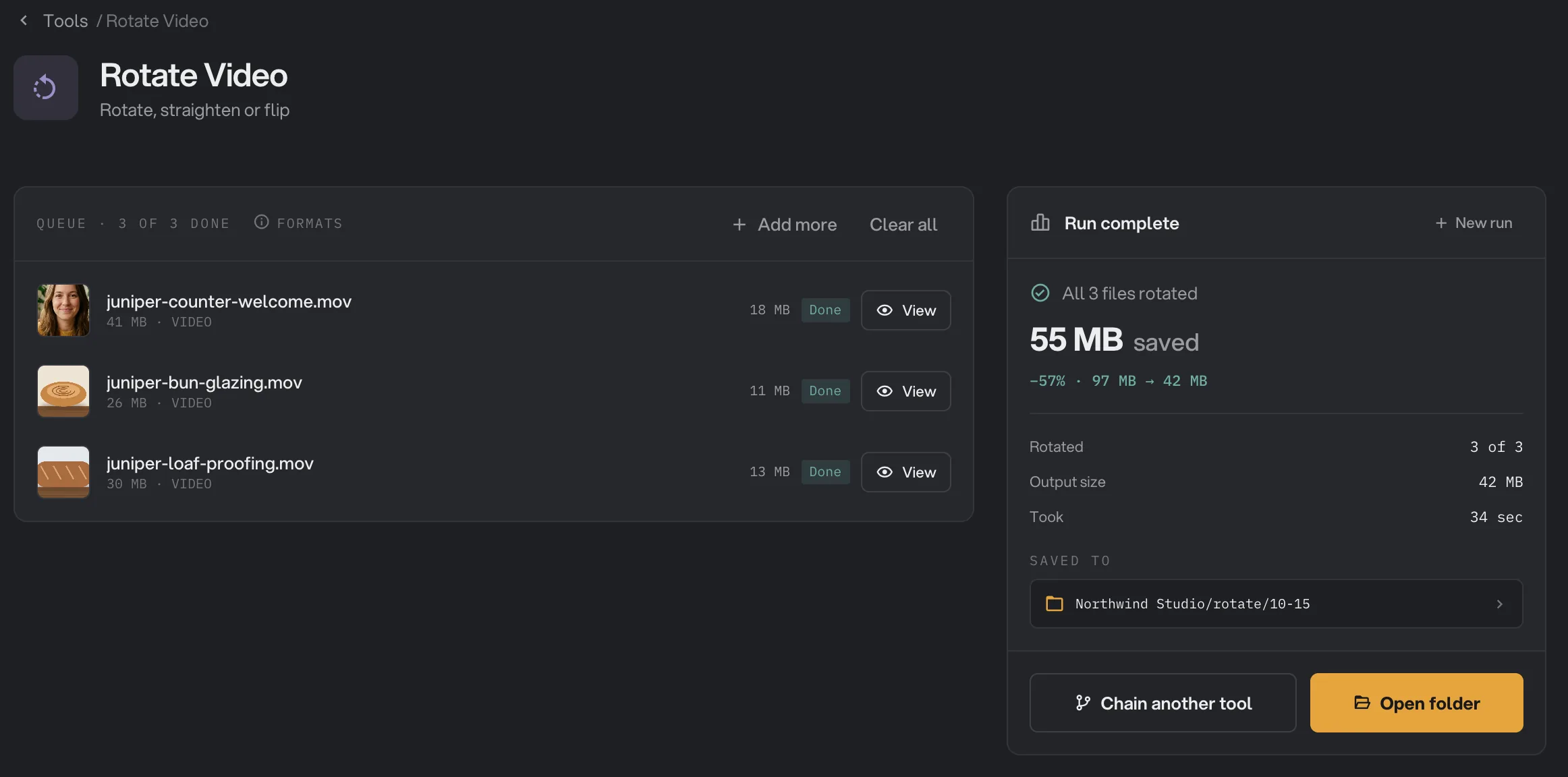
Task: View the juniper-bun-glazing.mov result
Action: click(x=906, y=391)
